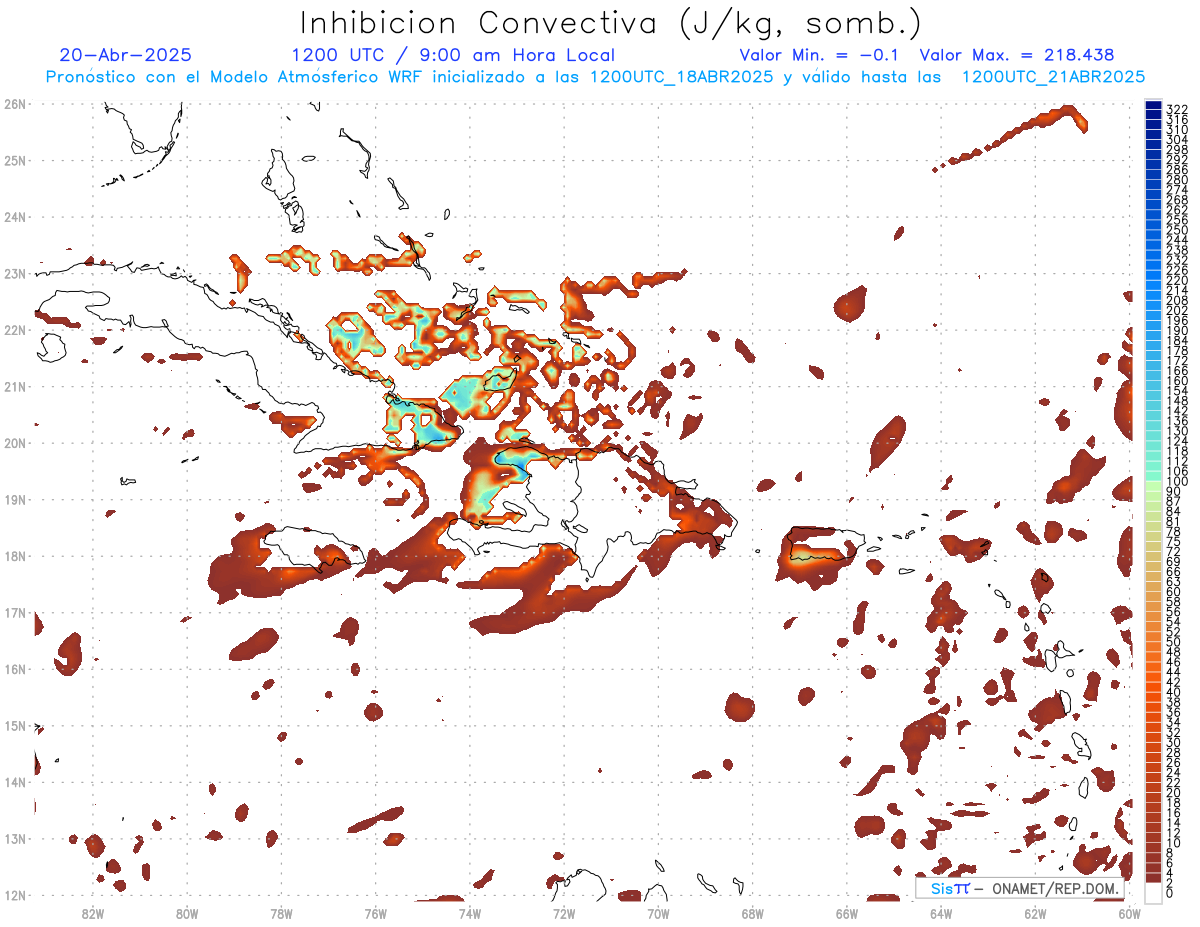
Task: Click the "ONAMET/REP.DOM." credit label
Action: point(1057,888)
